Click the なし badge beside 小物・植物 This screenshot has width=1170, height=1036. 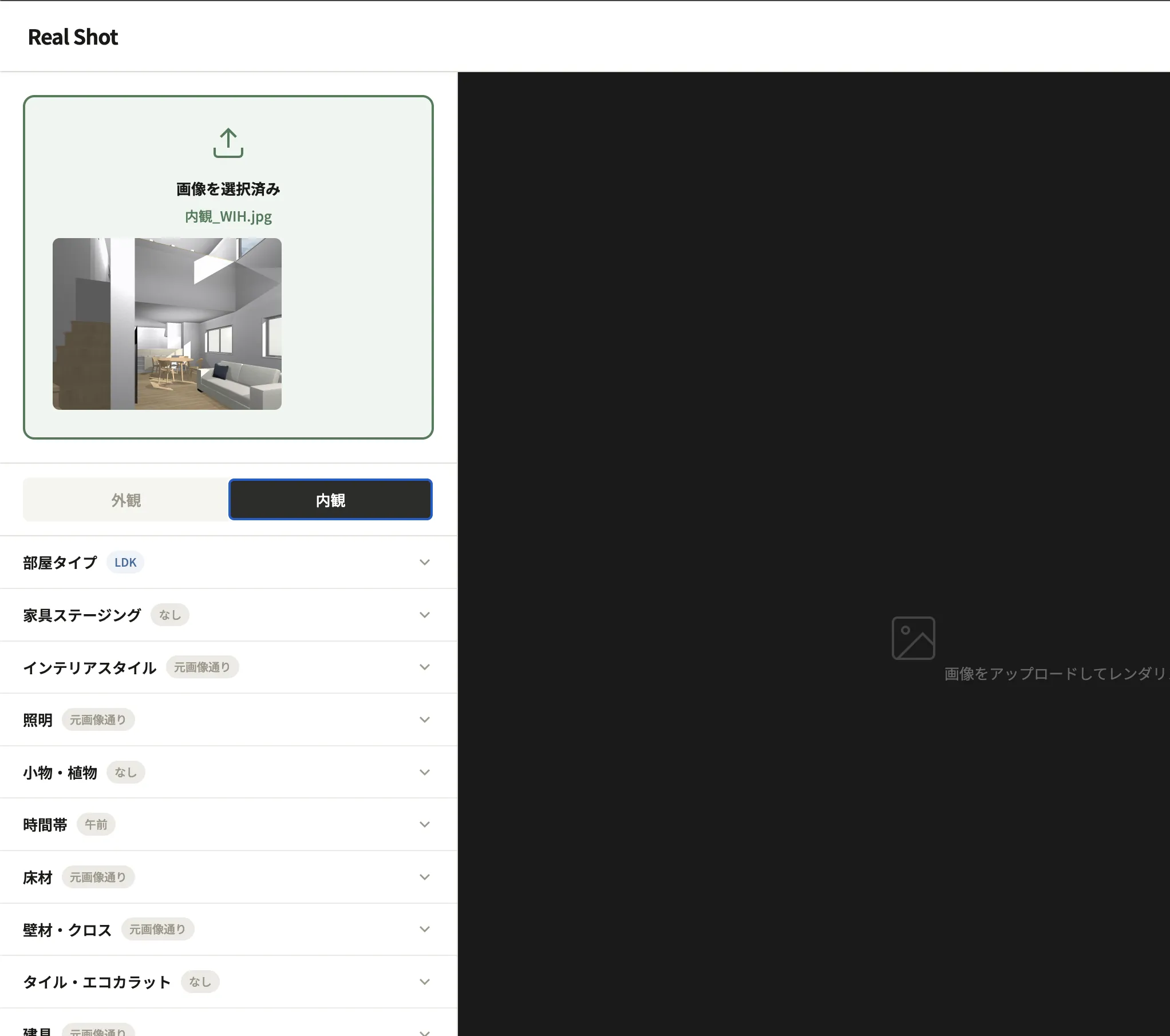125,772
